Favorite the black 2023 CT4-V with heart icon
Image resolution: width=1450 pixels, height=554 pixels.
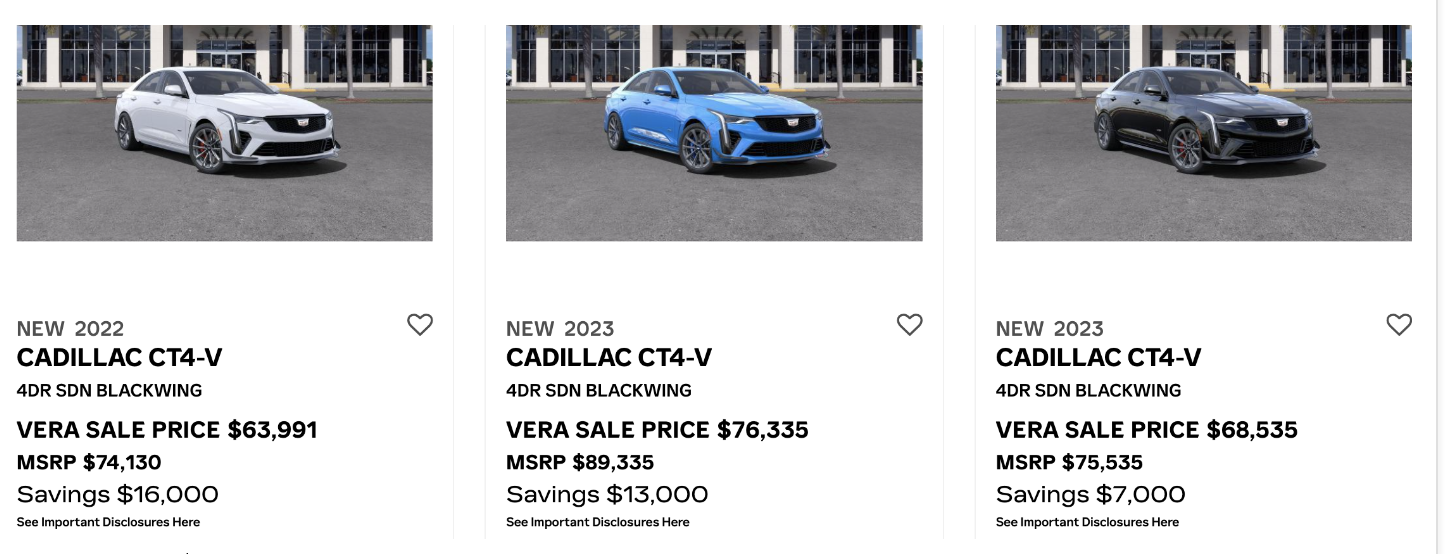(1399, 325)
